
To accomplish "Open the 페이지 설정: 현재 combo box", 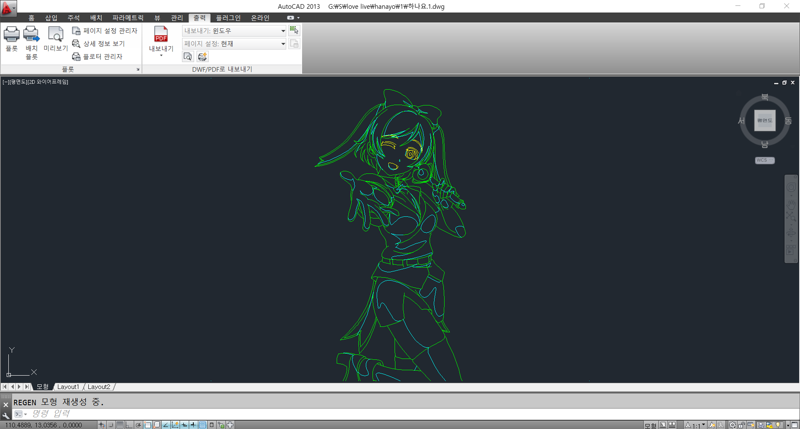I will 234,44.
